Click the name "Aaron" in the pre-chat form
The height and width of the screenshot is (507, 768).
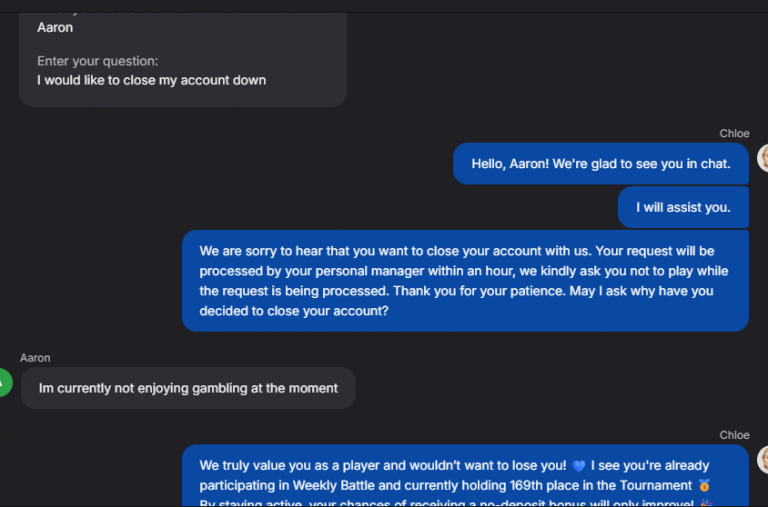pos(55,28)
